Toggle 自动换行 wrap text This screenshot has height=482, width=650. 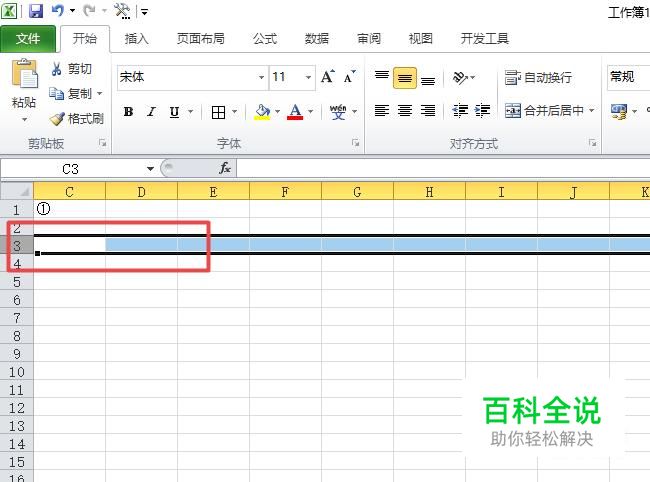pyautogui.click(x=538, y=77)
